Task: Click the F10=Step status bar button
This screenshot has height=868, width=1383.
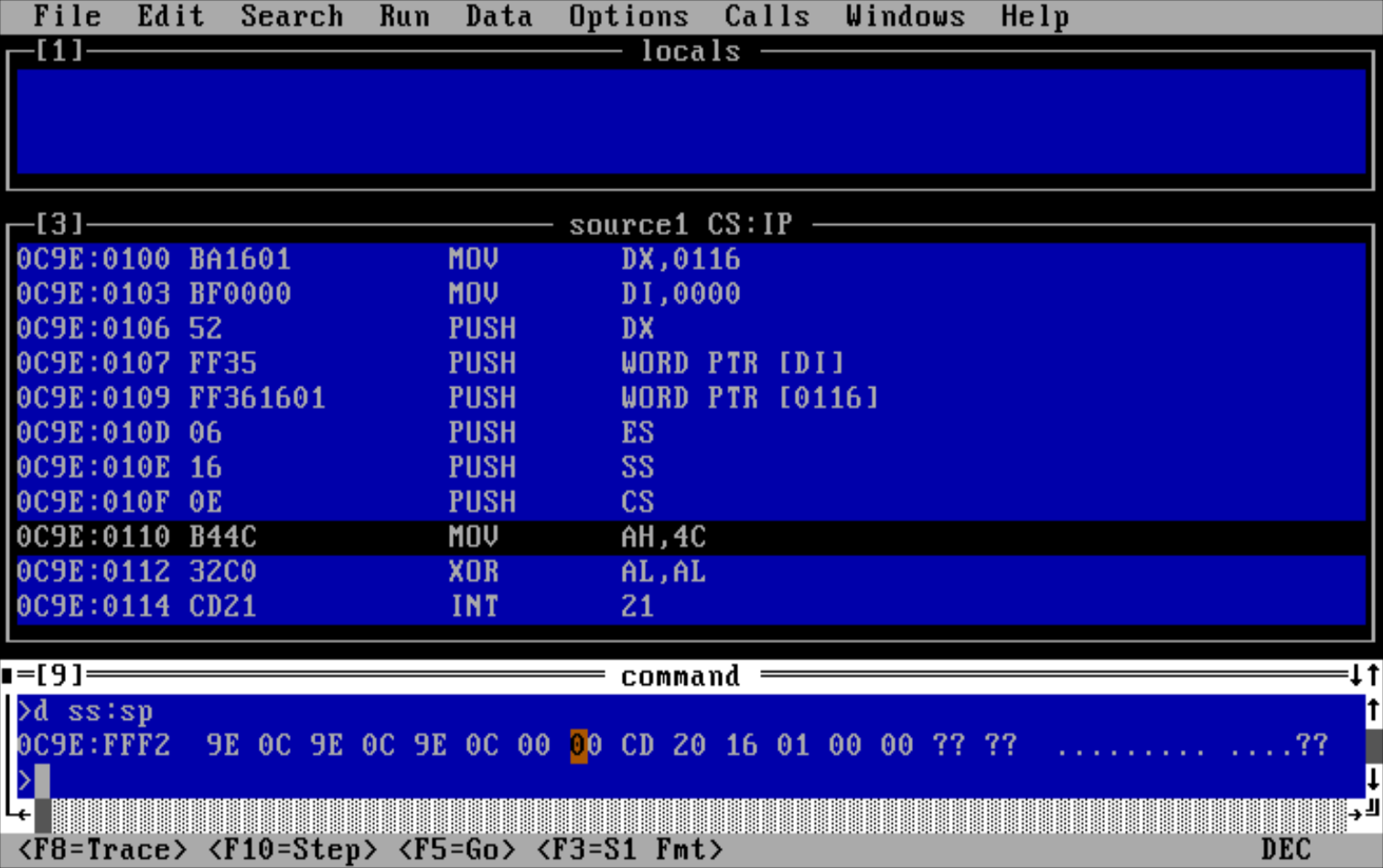Action: pos(293,850)
